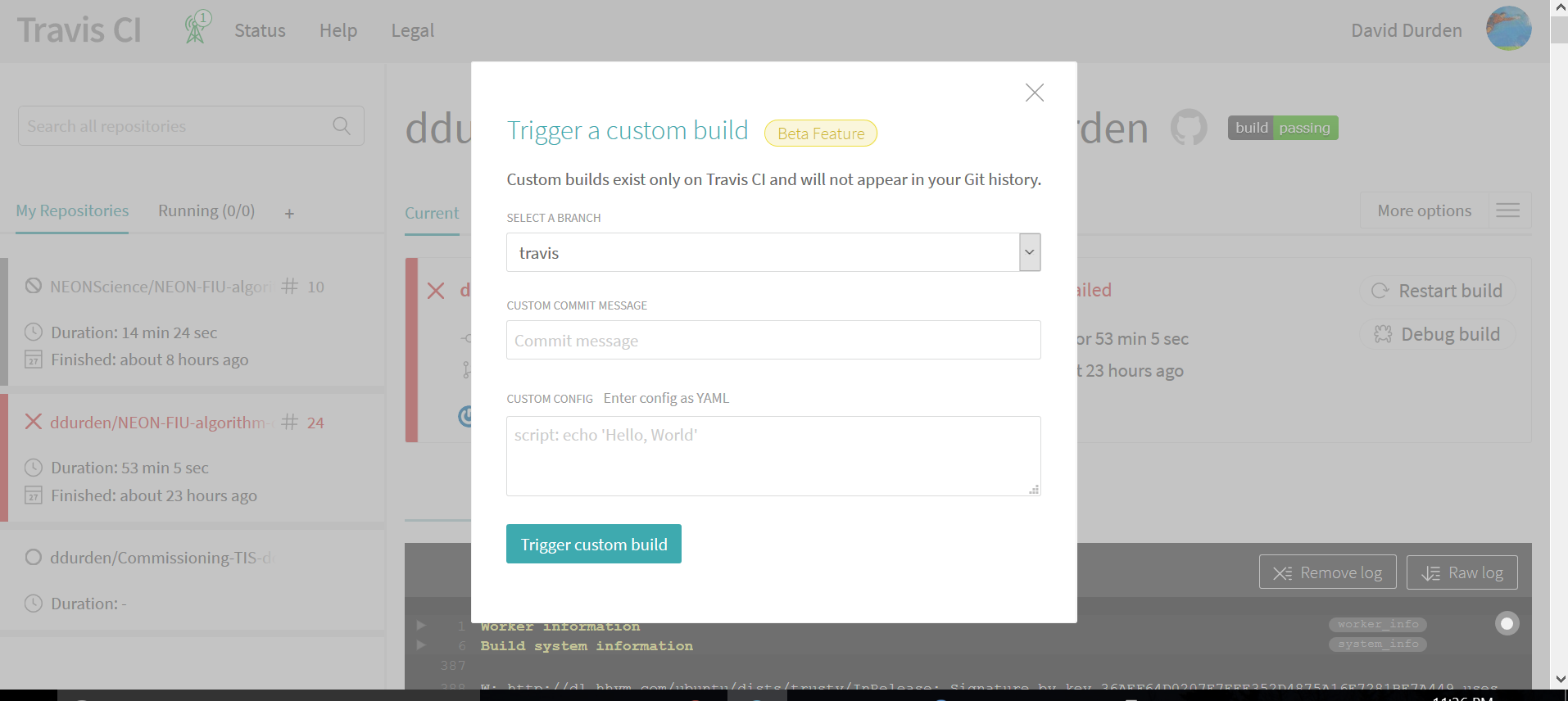Open ddurden/Commissioning-TIS repository

[161, 558]
